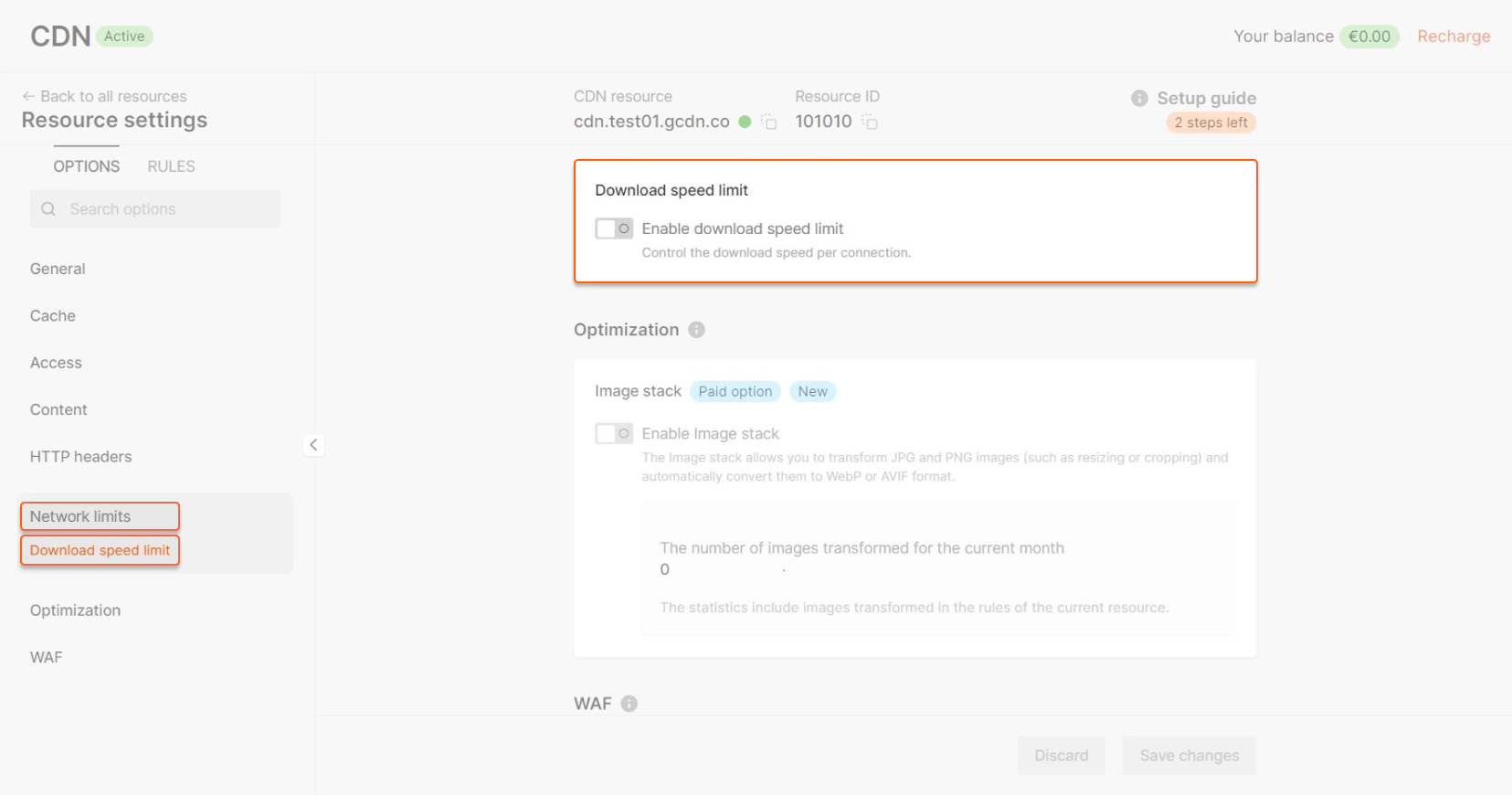The width and height of the screenshot is (1512, 795).
Task: Enable the download speed limit toggle
Action: point(613,228)
